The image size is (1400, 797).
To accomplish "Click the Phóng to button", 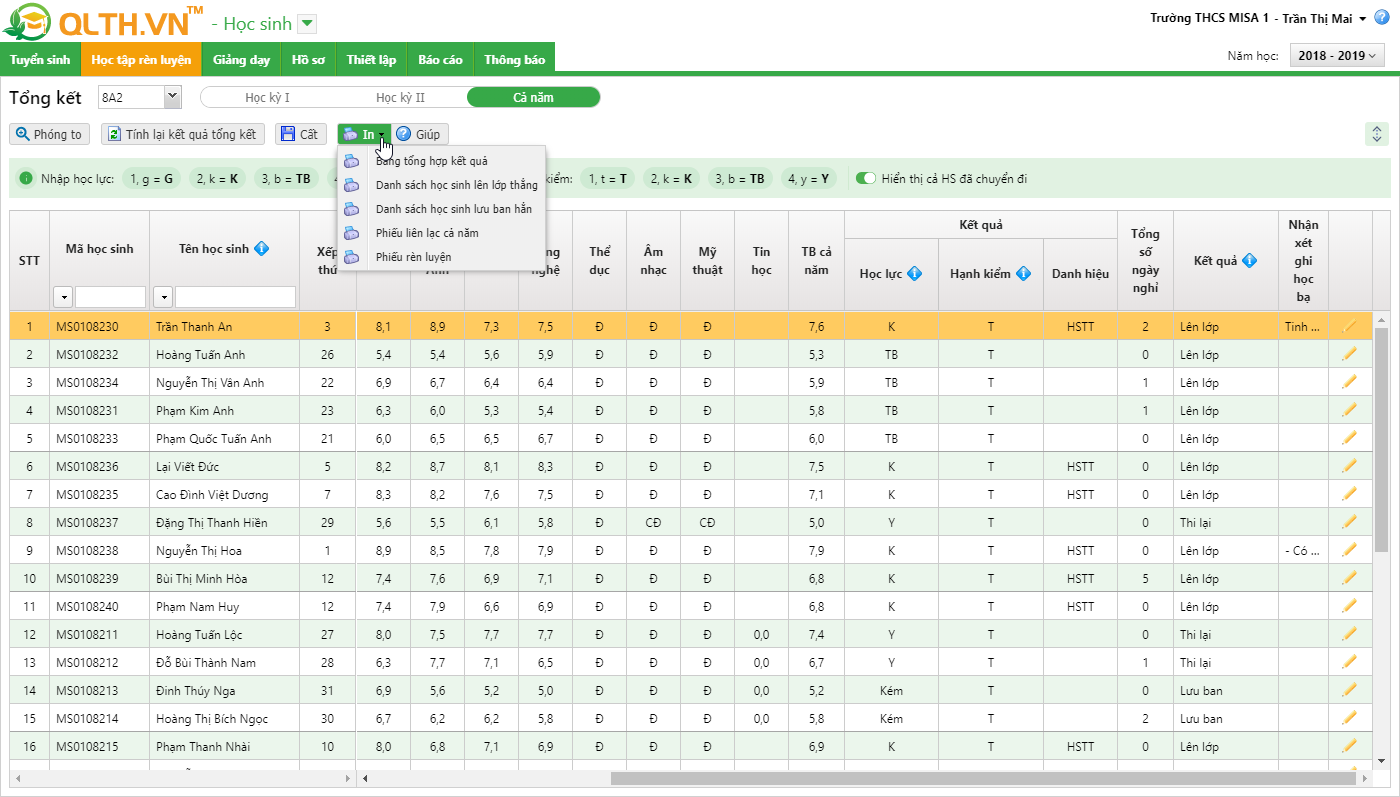I will coord(49,134).
